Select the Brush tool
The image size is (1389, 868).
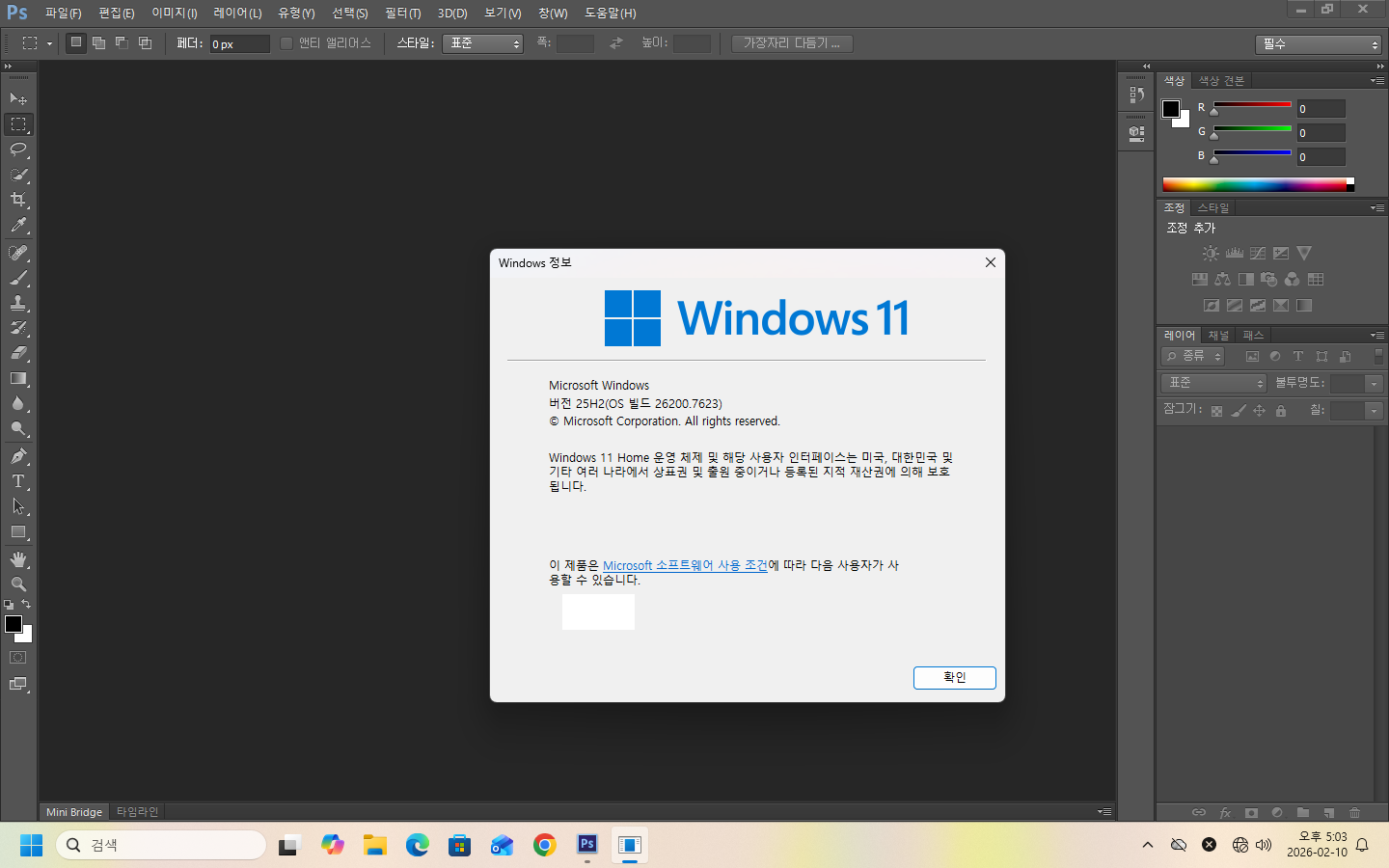[18, 278]
